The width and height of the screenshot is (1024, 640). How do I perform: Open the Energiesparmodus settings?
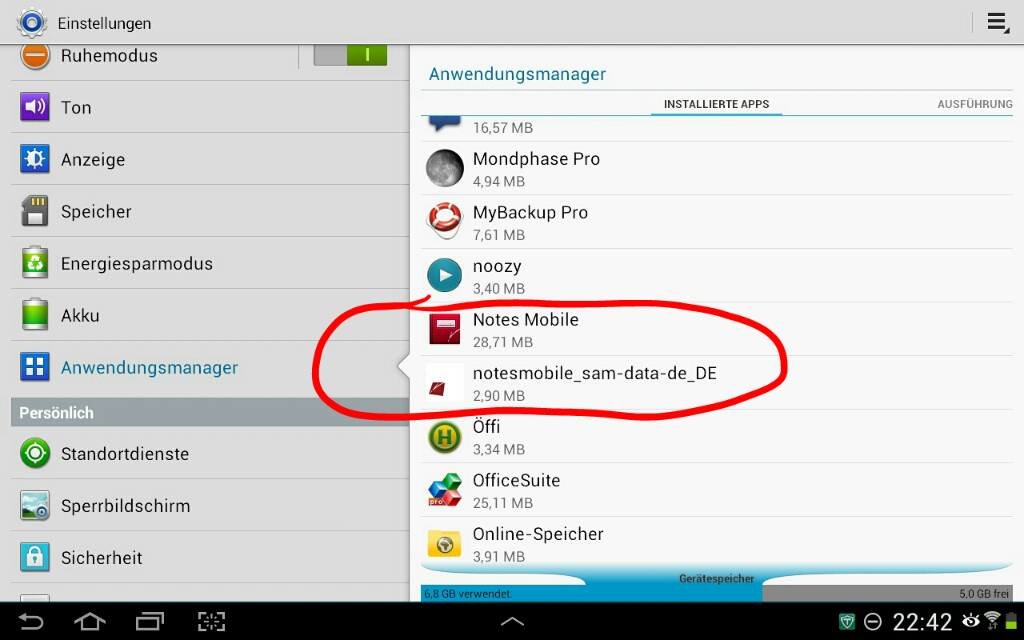coord(210,263)
